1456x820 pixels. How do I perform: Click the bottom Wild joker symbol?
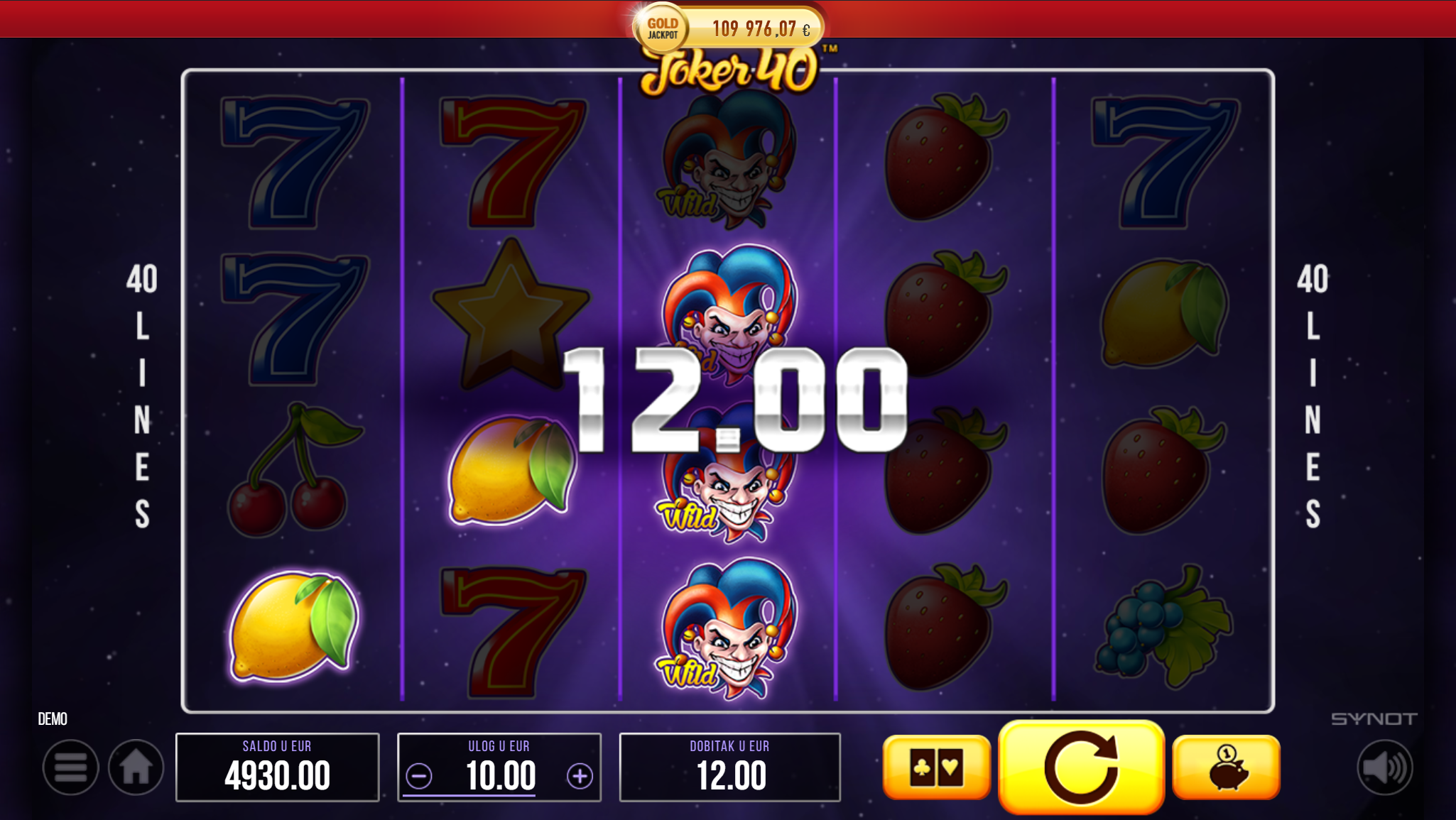[x=726, y=628]
